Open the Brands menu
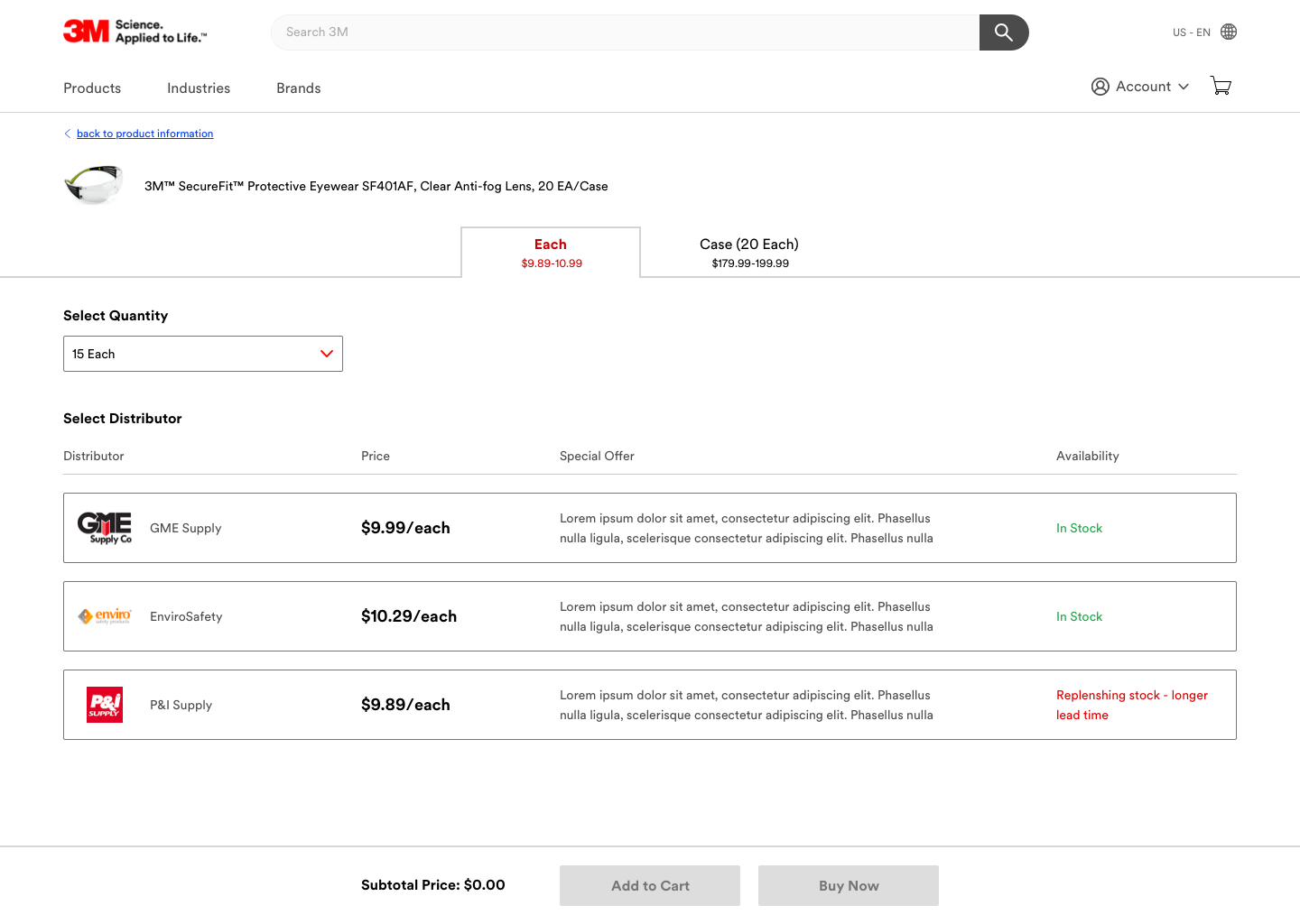Image resolution: width=1300 pixels, height=924 pixels. pyautogui.click(x=299, y=88)
